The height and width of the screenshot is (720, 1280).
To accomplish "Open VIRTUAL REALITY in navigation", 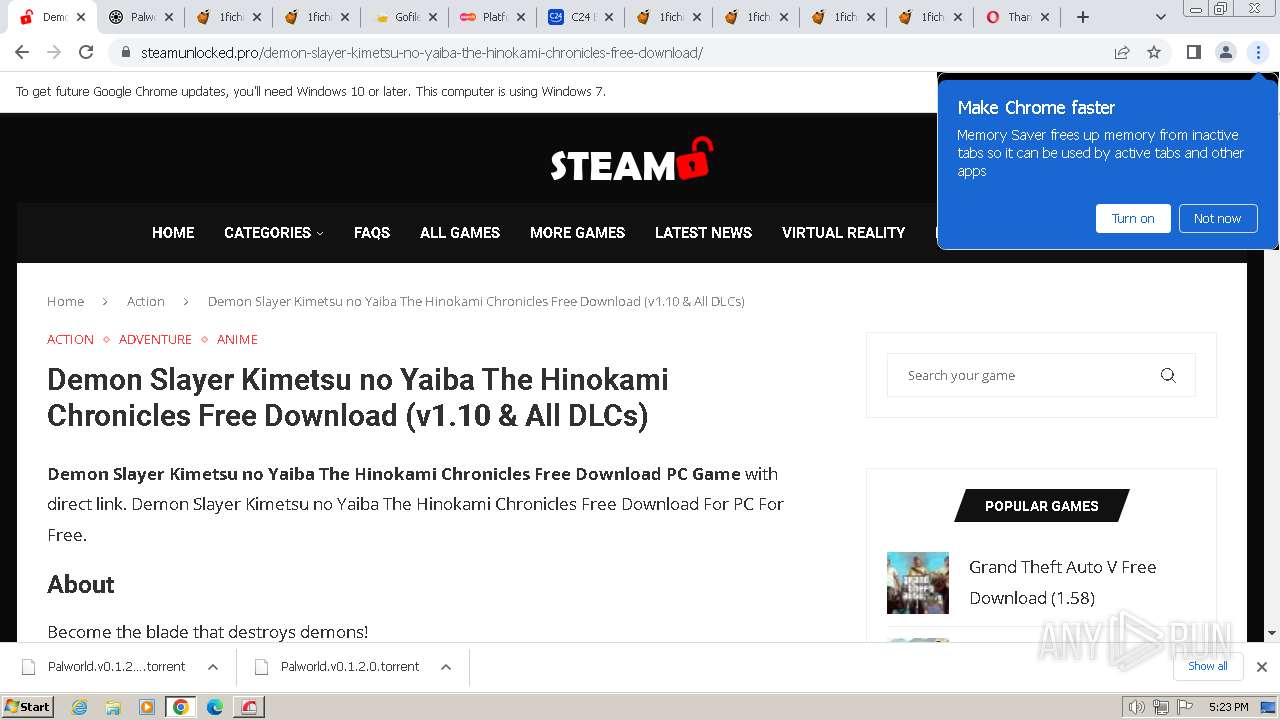I will 843,232.
